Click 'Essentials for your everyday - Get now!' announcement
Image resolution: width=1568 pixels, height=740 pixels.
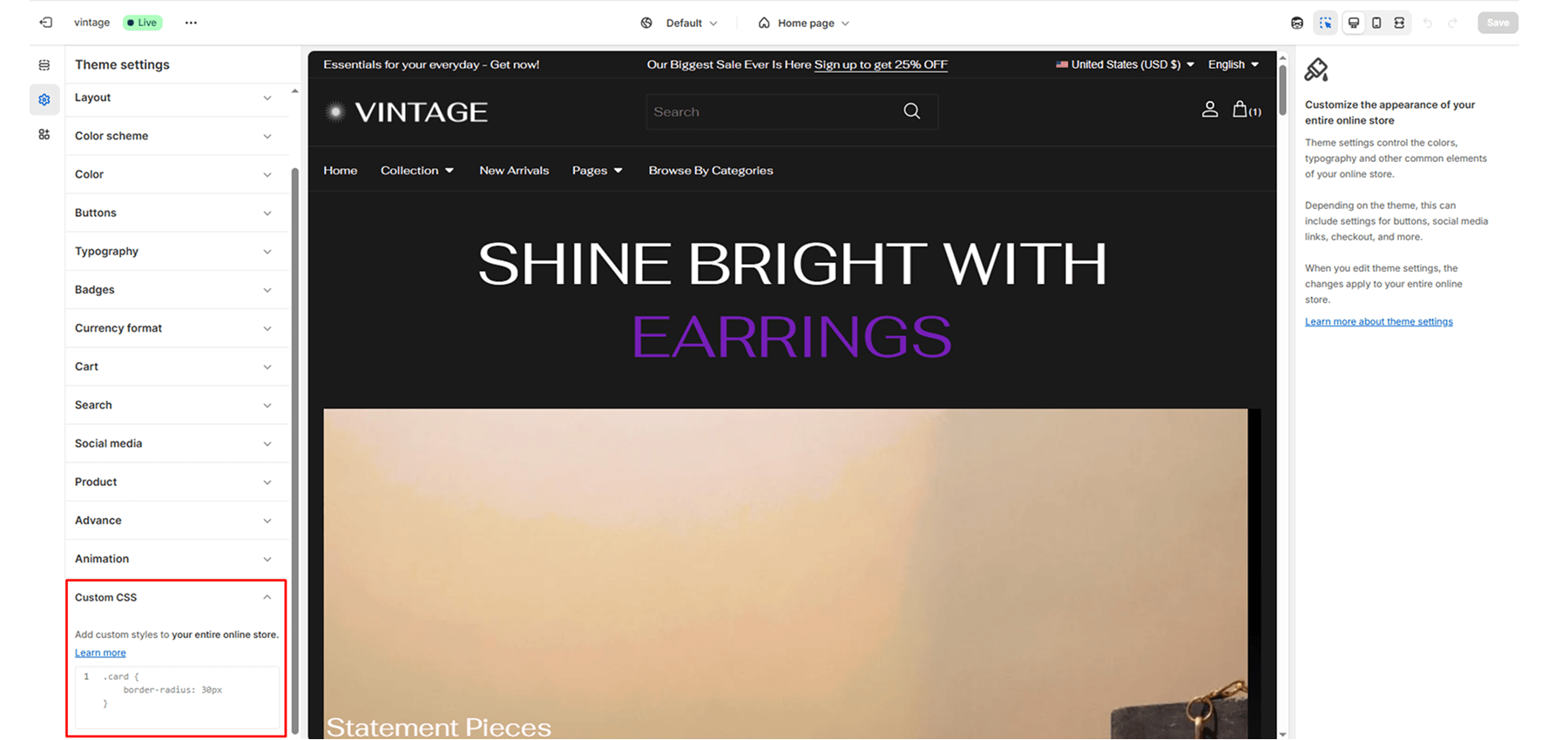pyautogui.click(x=431, y=64)
